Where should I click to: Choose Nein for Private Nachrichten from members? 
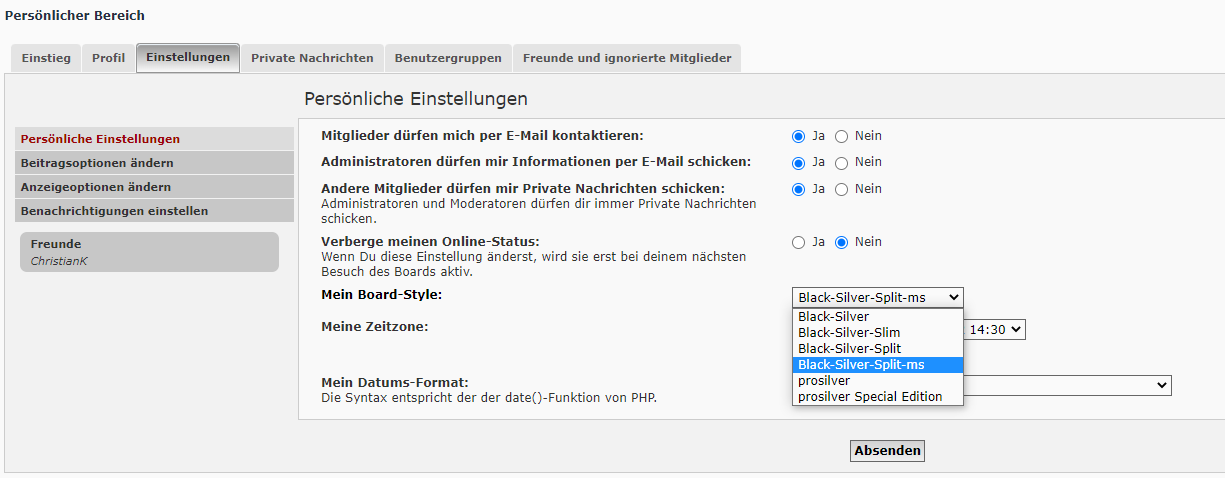point(841,189)
